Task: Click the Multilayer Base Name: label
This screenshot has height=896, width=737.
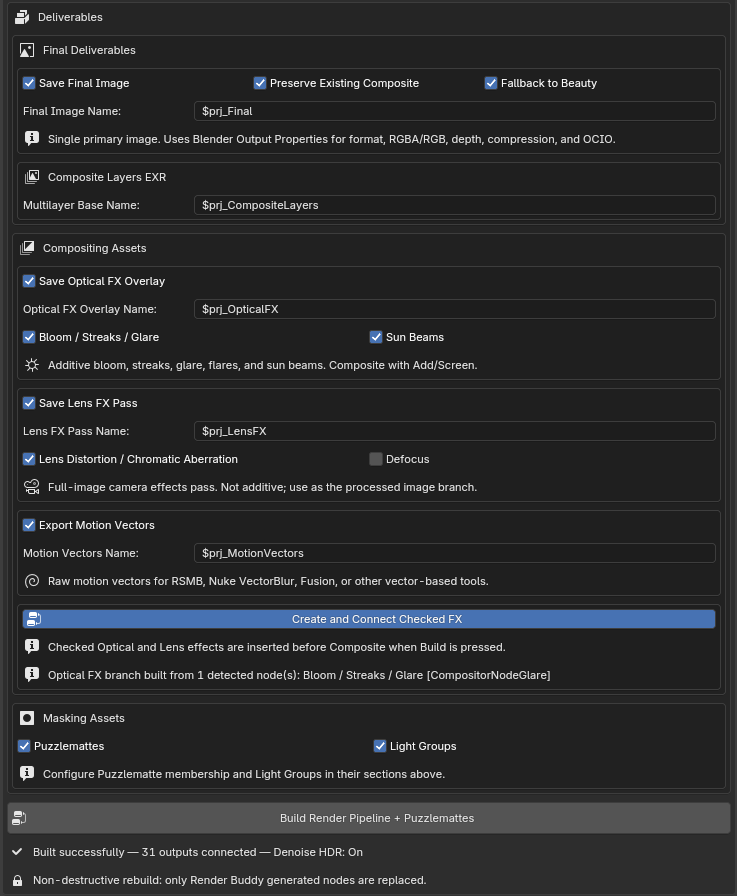Action: pyautogui.click(x=81, y=205)
